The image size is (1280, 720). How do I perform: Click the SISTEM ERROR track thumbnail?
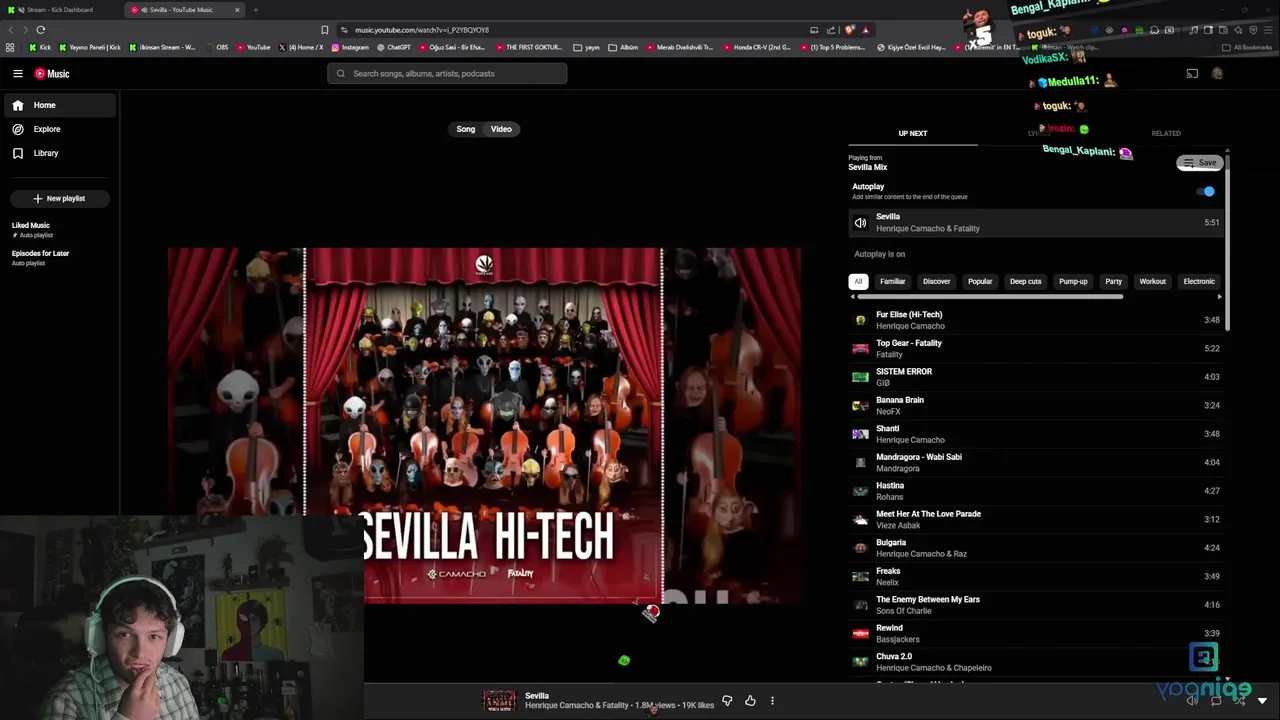pos(860,377)
